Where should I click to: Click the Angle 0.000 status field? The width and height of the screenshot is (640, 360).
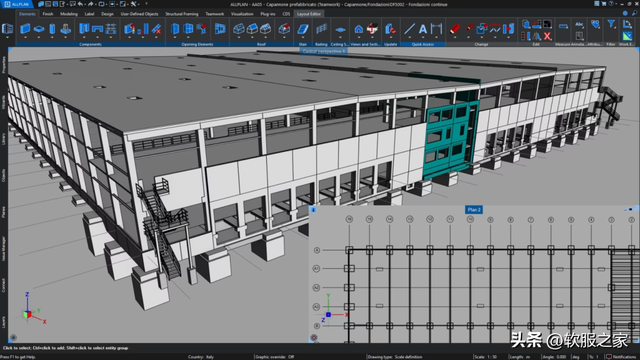point(554,357)
